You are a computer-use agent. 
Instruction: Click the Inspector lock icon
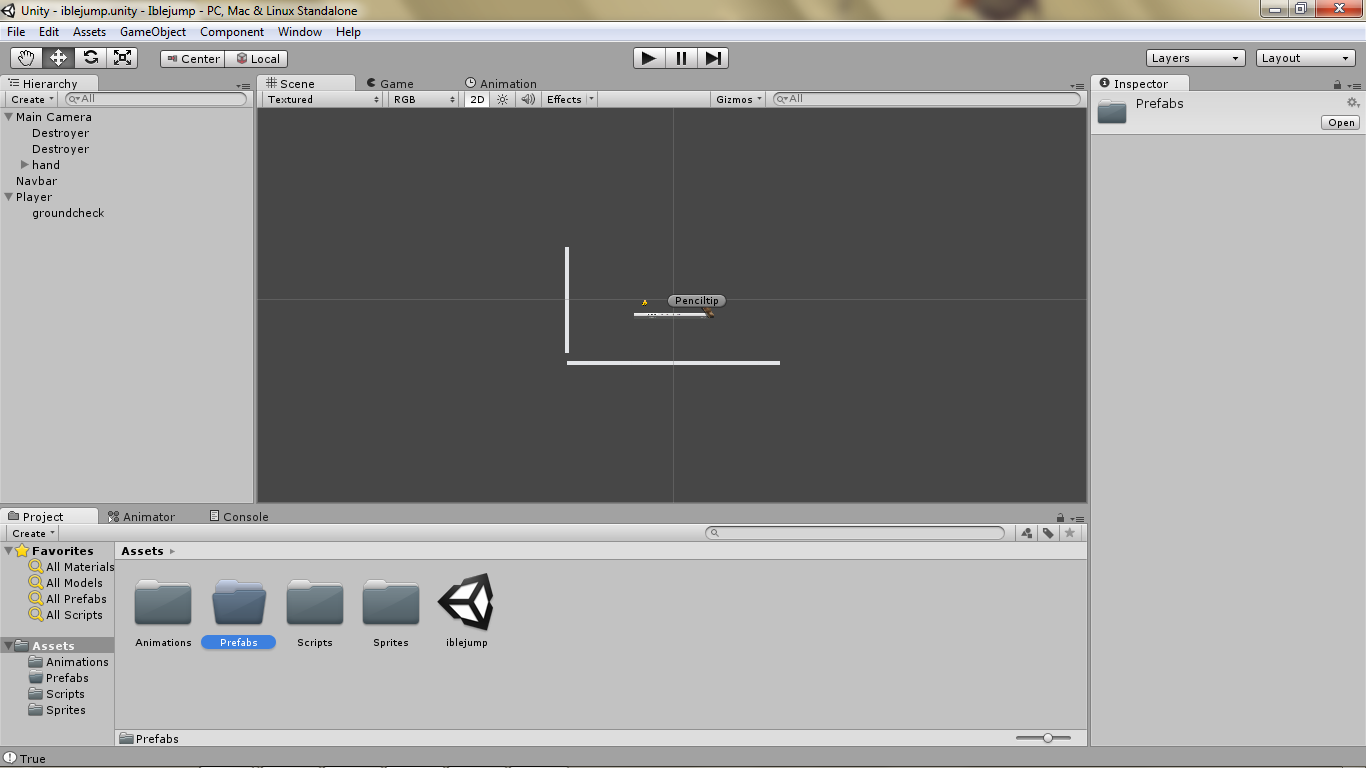[x=1338, y=83]
